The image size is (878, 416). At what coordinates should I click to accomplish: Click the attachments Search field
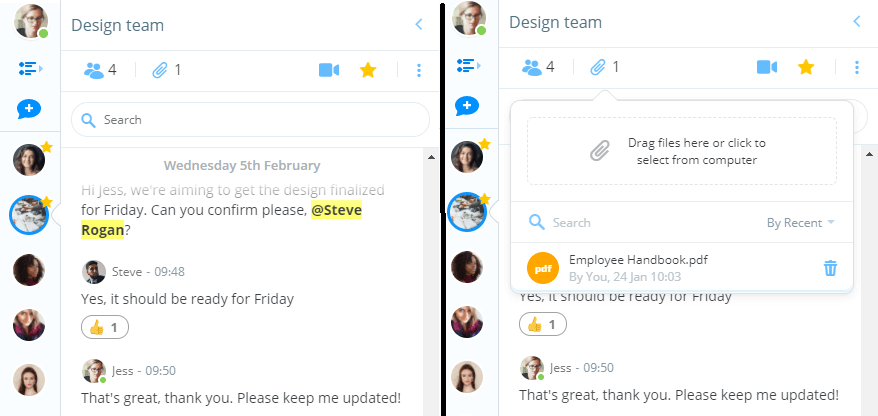tap(640, 223)
